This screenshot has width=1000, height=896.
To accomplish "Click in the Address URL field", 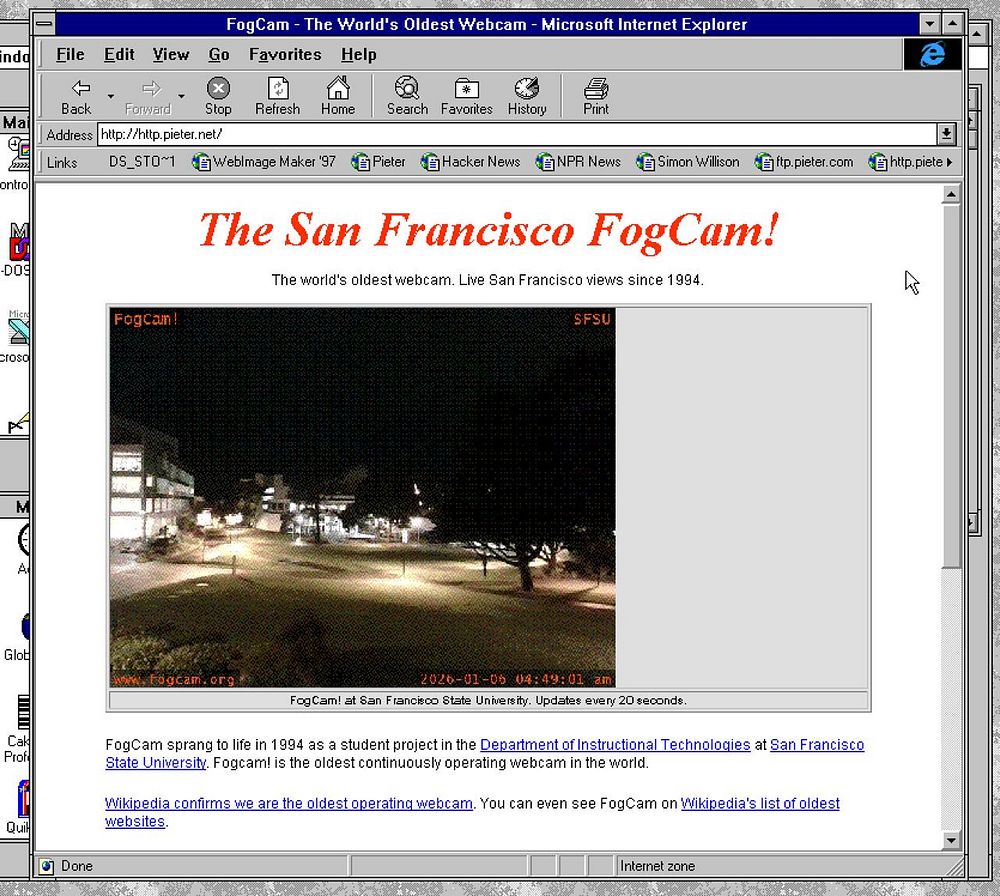I will (517, 134).
